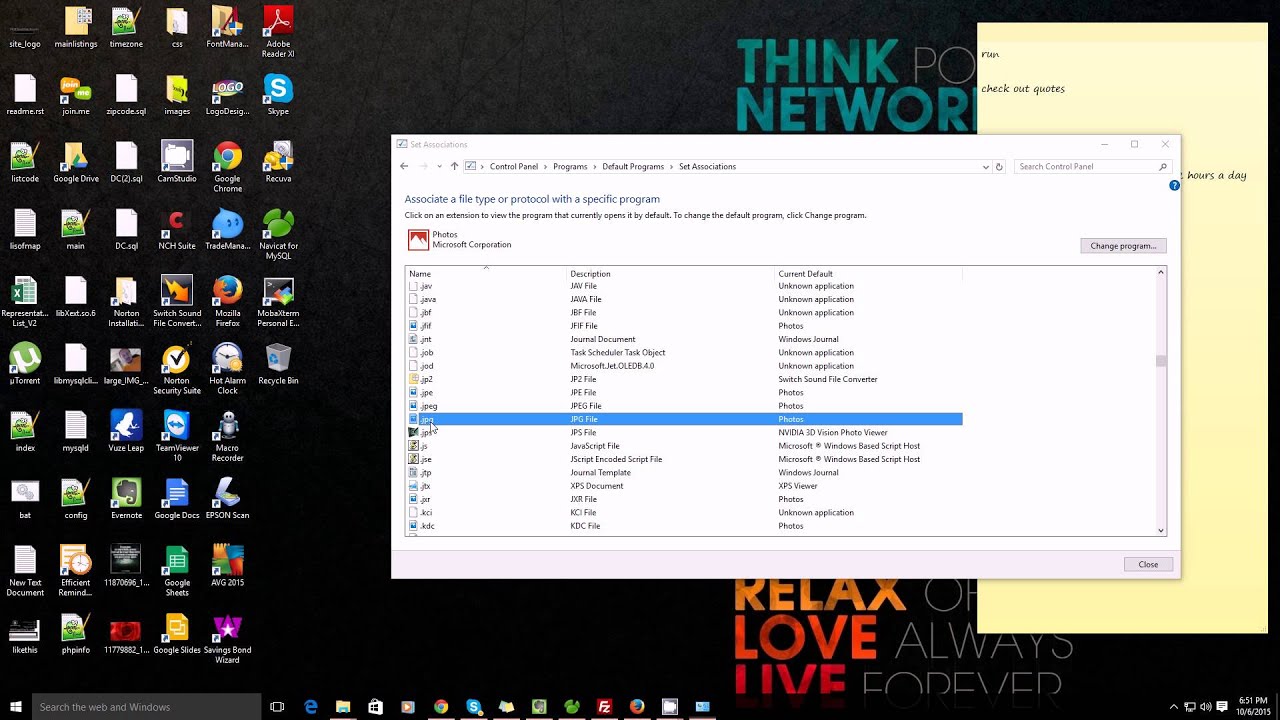Image resolution: width=1280 pixels, height=720 pixels.
Task: Select the Recycle Bin icon
Action: click(x=278, y=364)
